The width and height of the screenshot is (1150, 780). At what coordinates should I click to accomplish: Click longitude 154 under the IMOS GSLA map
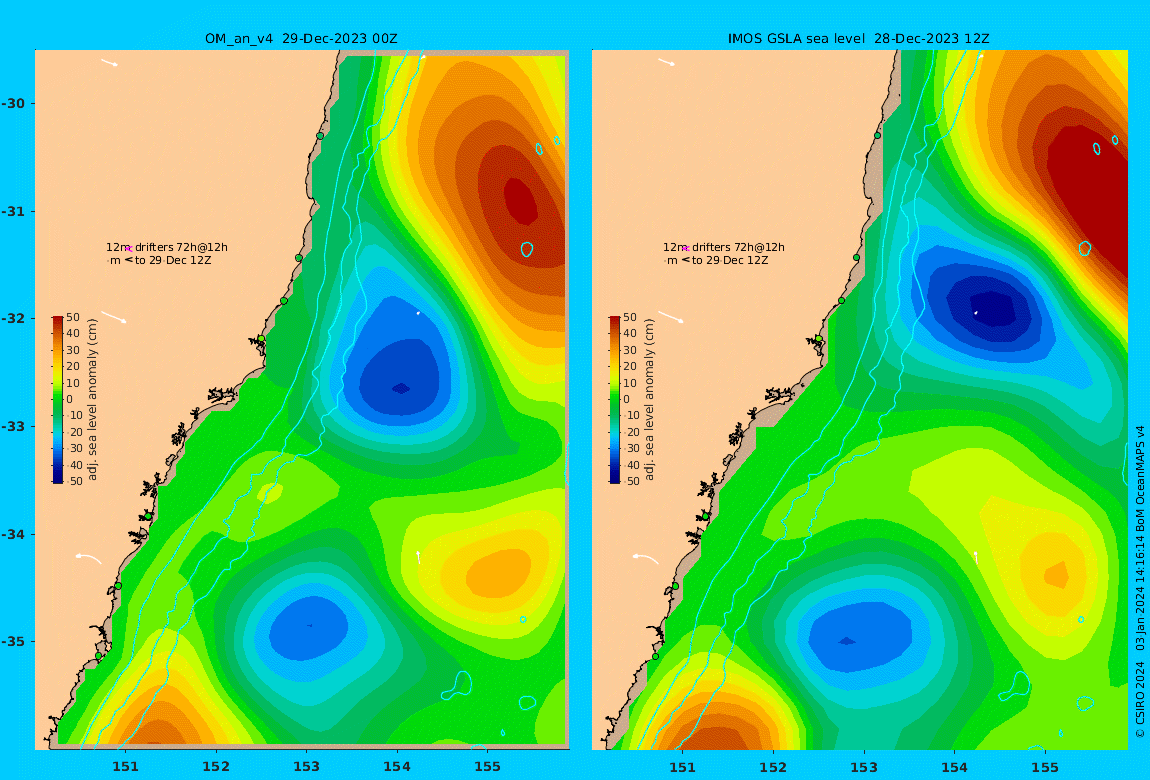click(954, 767)
